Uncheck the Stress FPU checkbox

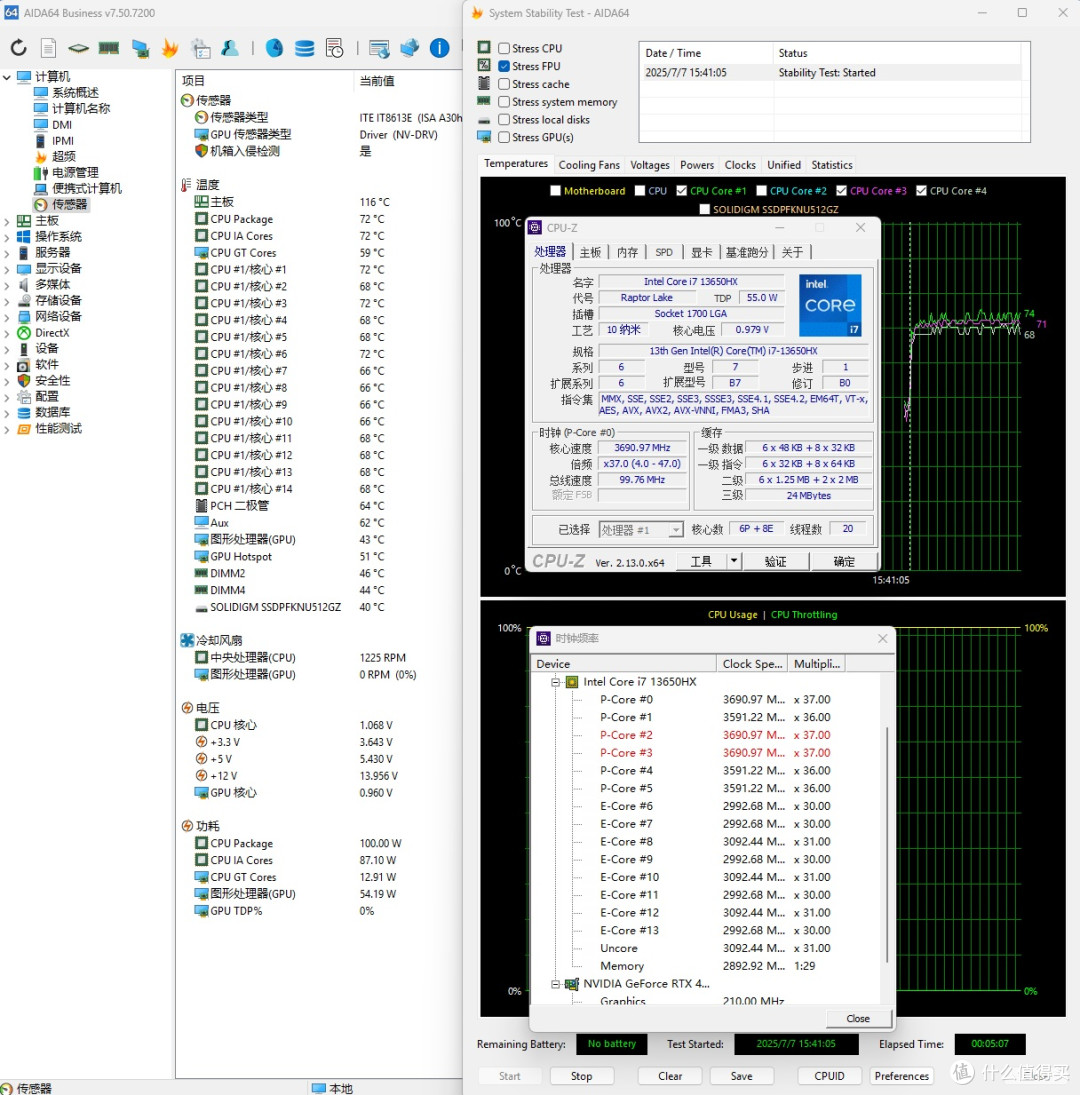point(504,66)
